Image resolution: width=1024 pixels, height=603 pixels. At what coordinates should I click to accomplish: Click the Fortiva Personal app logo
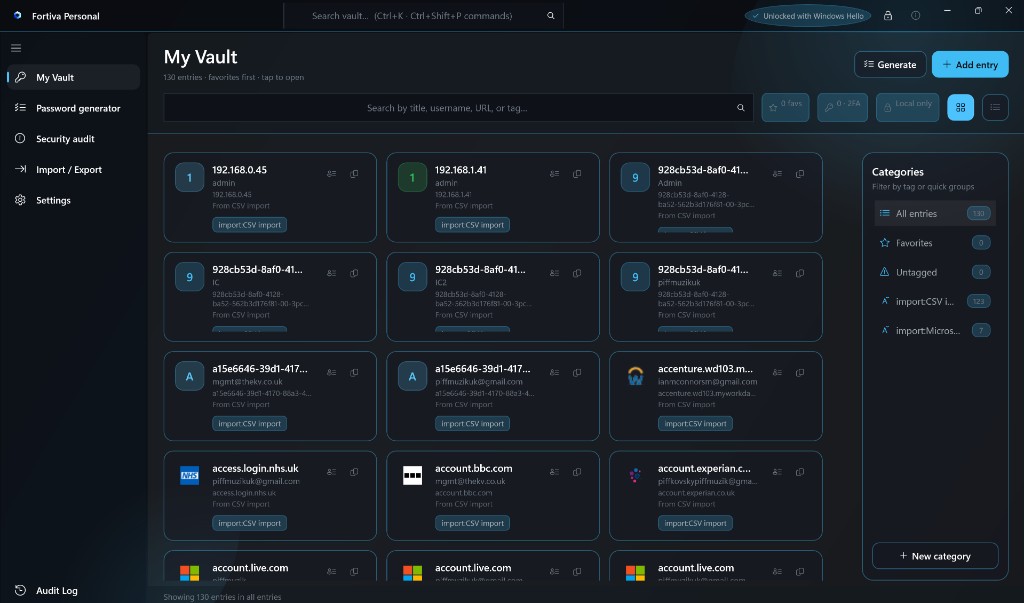click(x=18, y=15)
